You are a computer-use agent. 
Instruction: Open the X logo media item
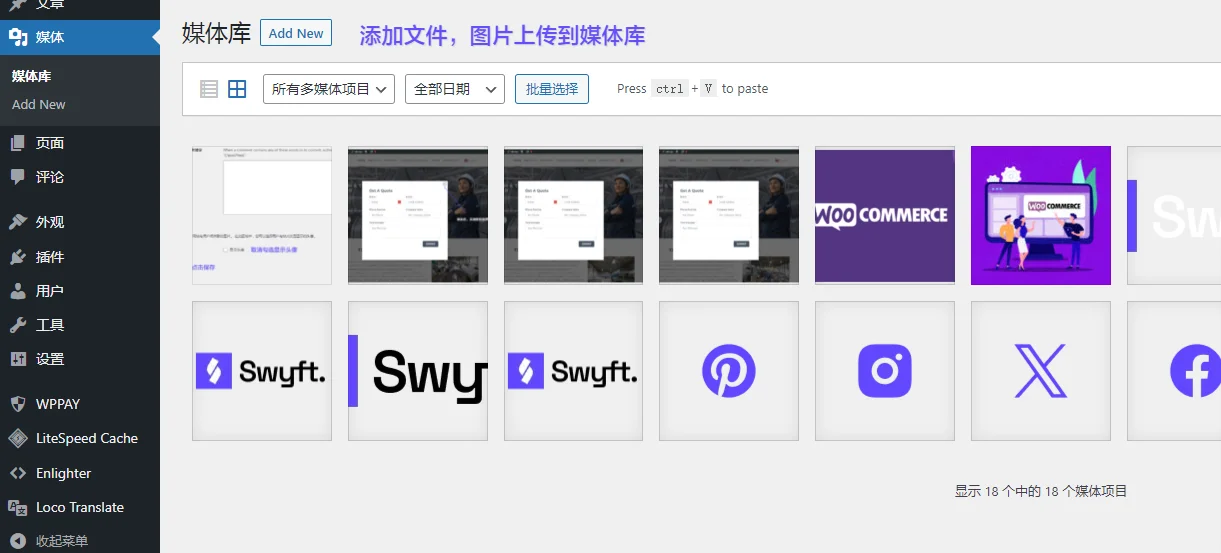[x=1041, y=371]
